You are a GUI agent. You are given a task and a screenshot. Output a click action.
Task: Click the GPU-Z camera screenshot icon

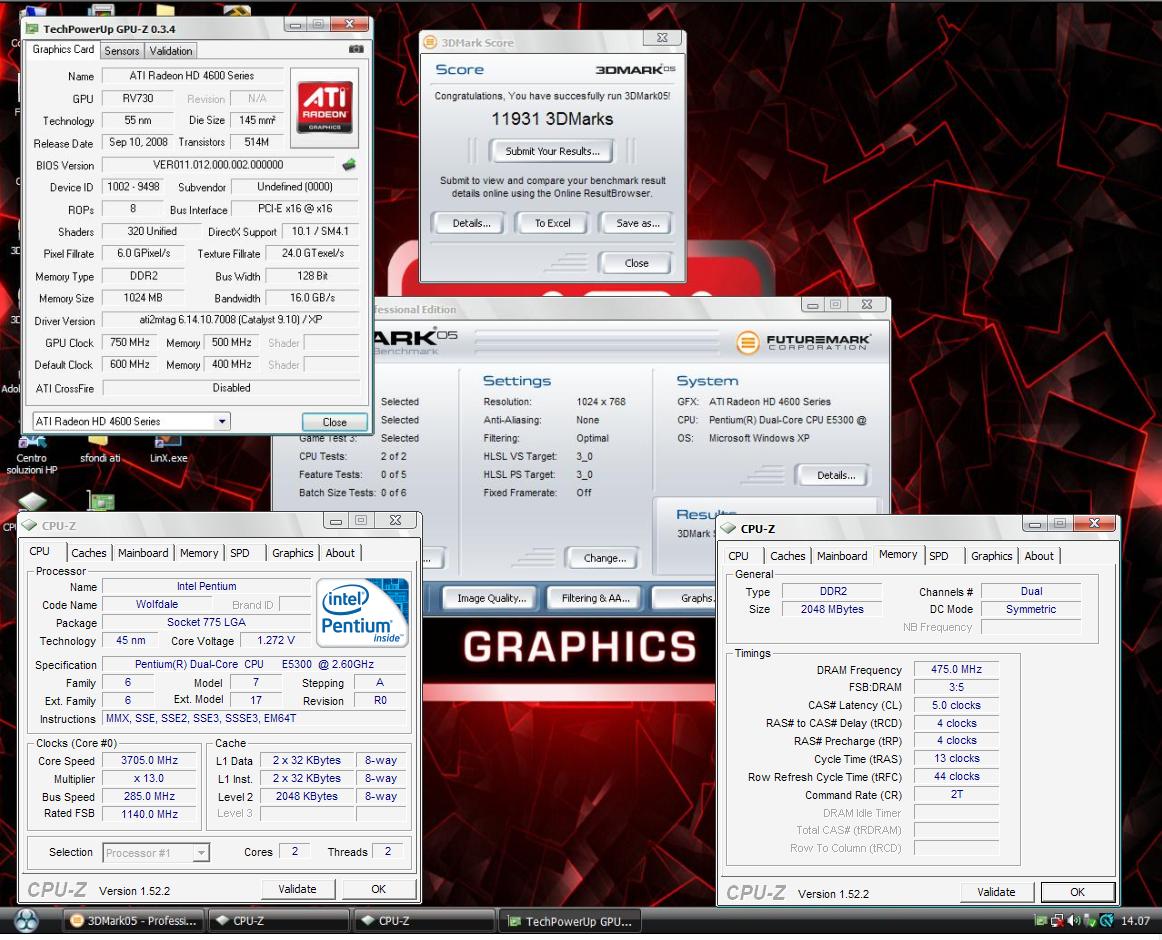click(x=356, y=49)
